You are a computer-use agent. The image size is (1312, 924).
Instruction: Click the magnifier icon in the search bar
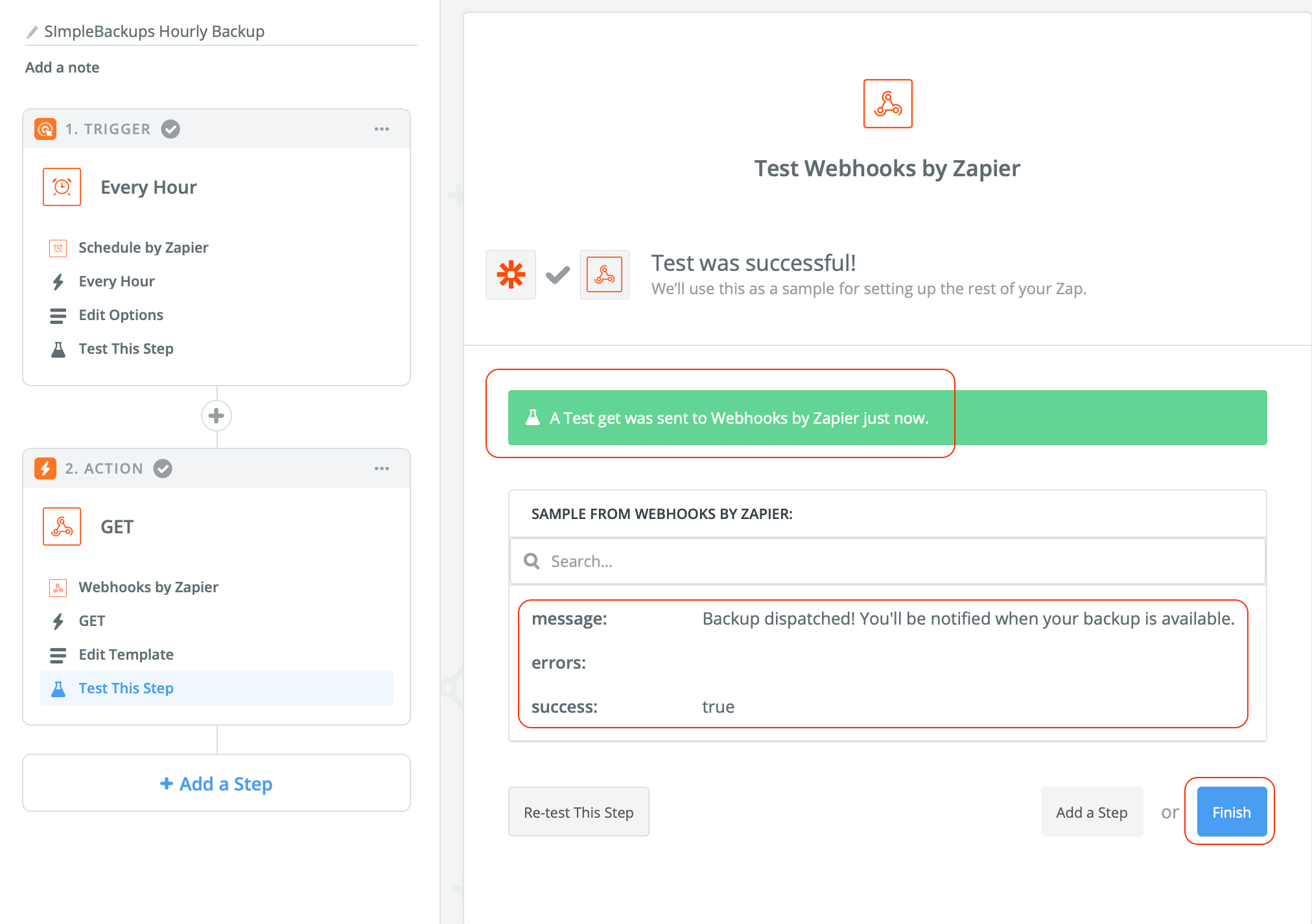click(532, 560)
